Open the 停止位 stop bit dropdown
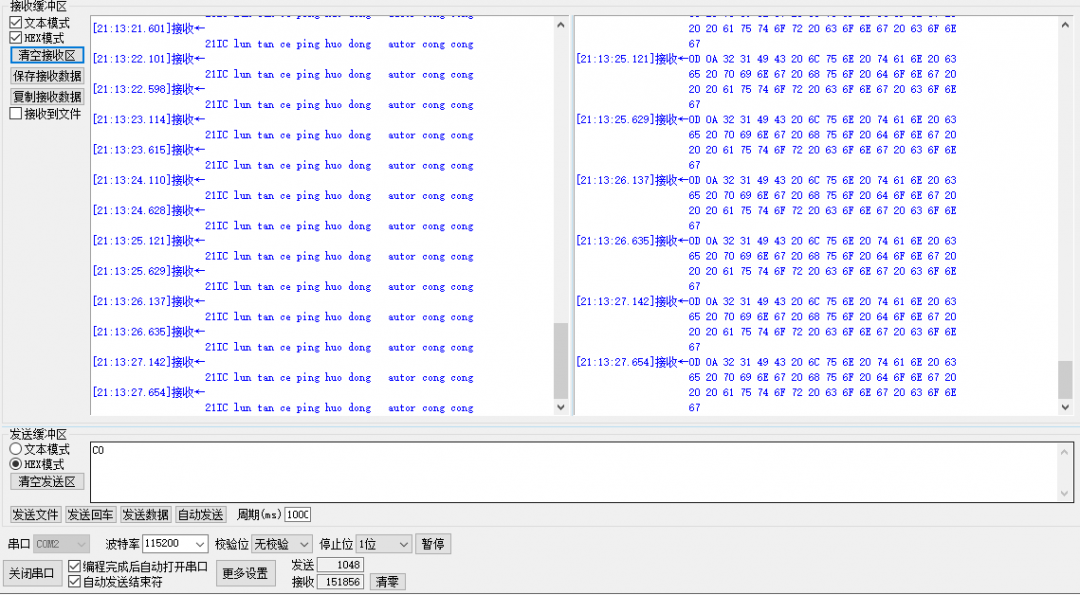1080x595 pixels. (384, 543)
